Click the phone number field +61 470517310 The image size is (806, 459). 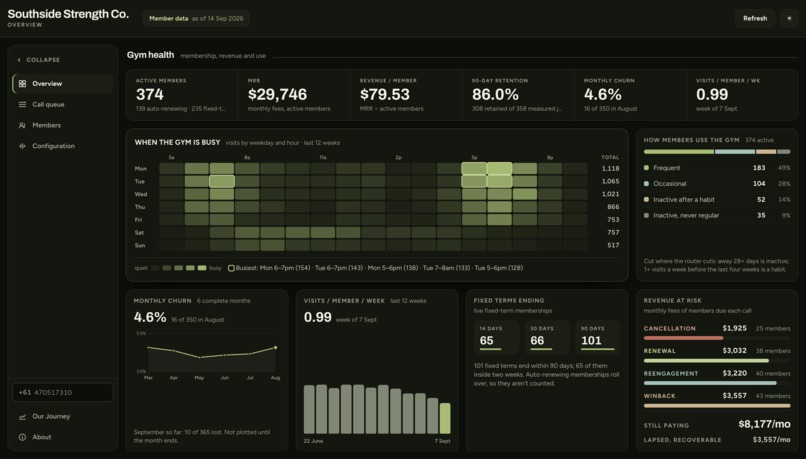[x=63, y=393]
